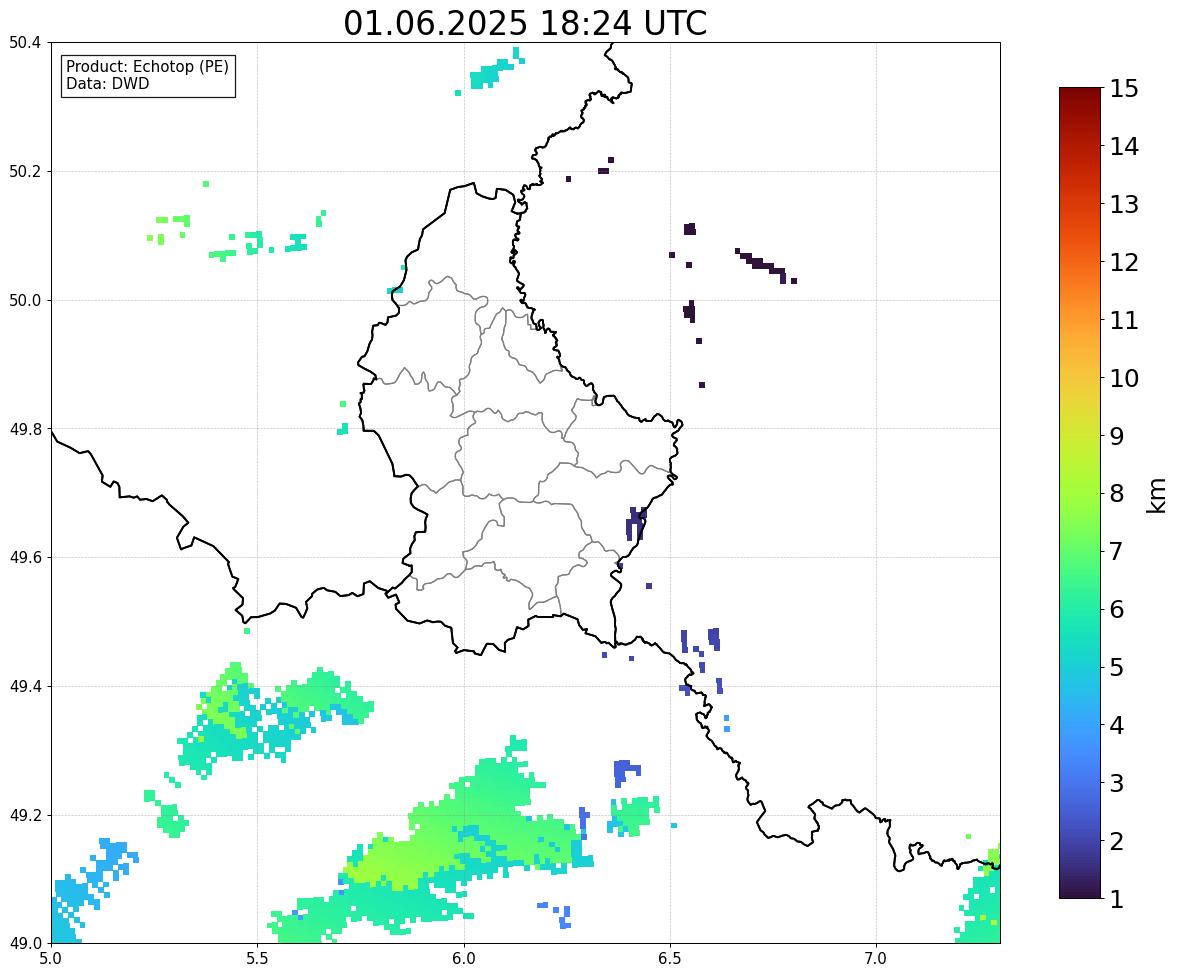
Task: Click the longitude axis label 7.0
Action: [876, 959]
